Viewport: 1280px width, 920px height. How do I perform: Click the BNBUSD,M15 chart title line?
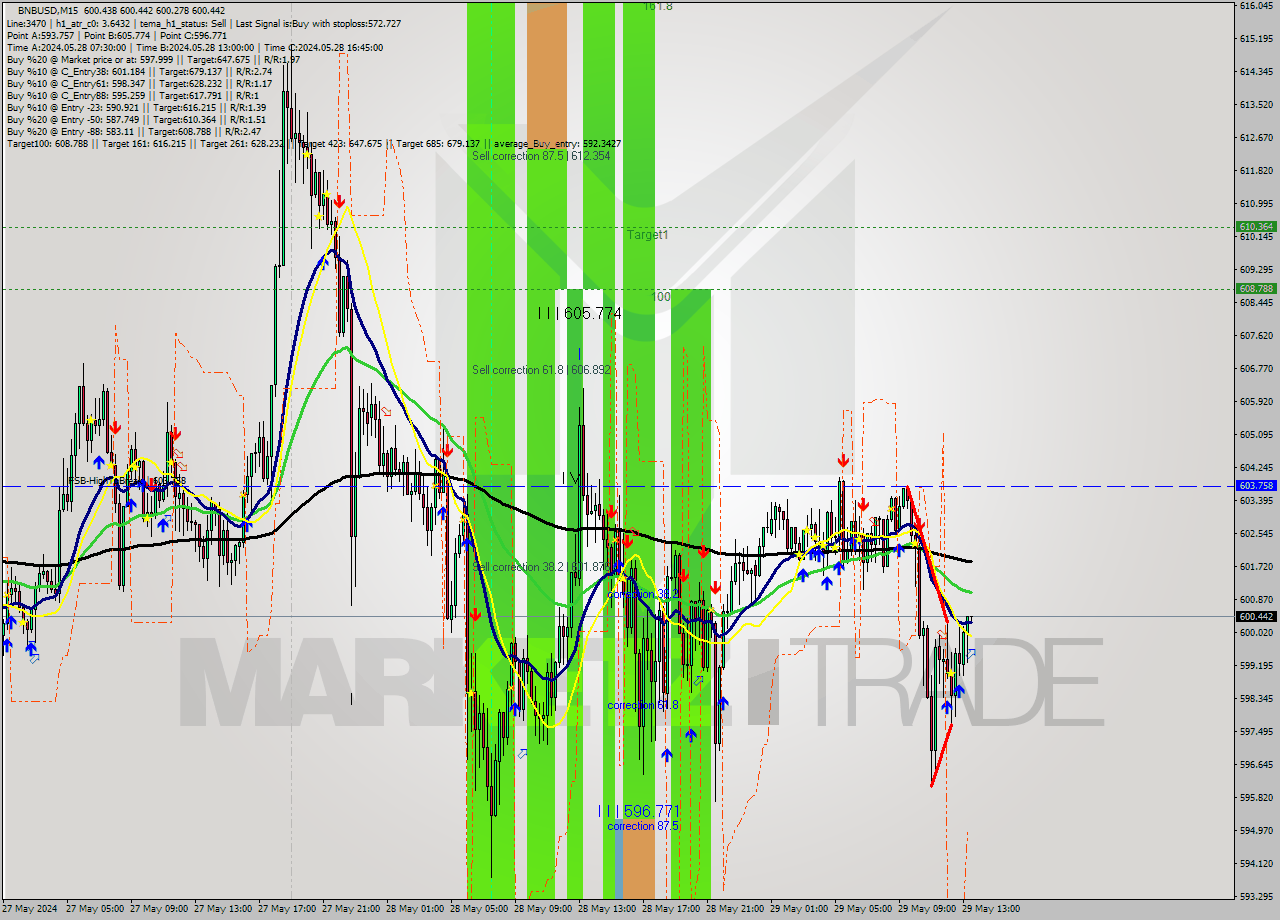coord(121,11)
